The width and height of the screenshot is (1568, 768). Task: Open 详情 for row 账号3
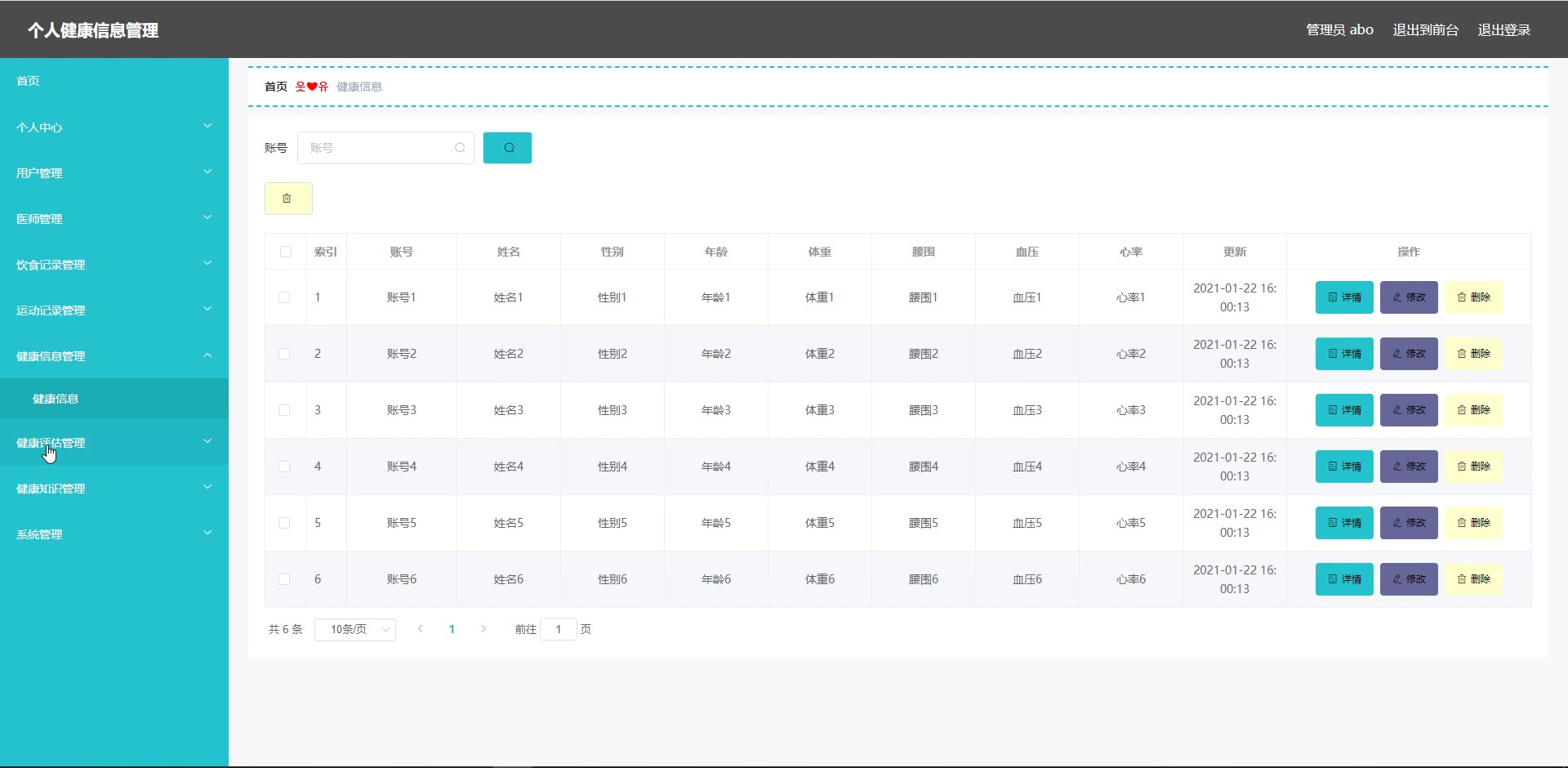pyautogui.click(x=1344, y=410)
